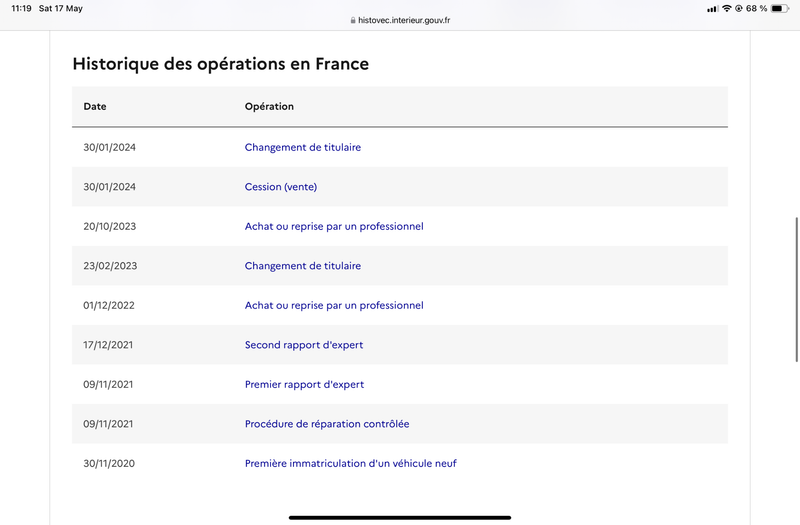Tap the battery icon in the status bar
800x525 pixels.
click(780, 8)
